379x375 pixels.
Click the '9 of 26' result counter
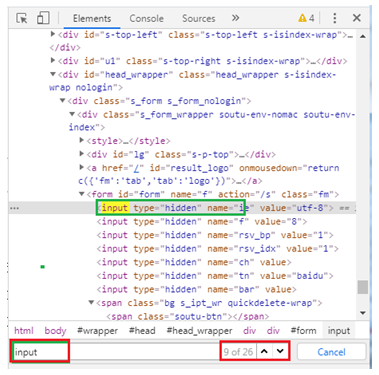(x=238, y=352)
